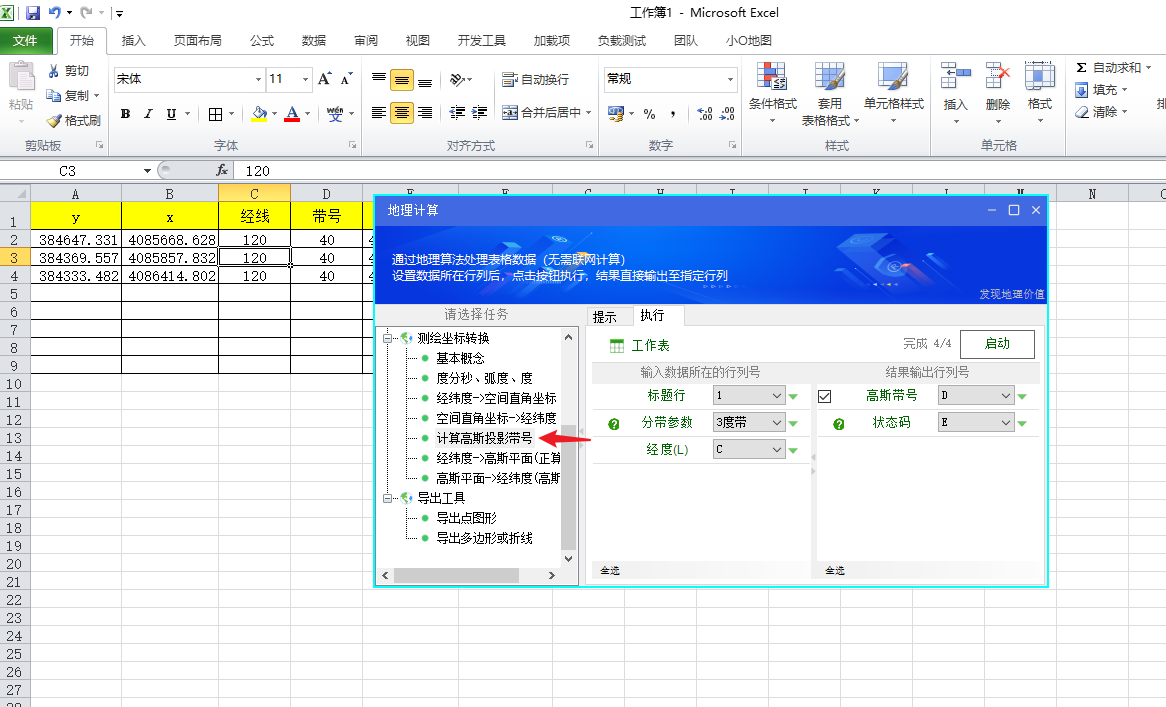Click align text right icon
Viewport: 1166px width, 707px height.
click(425, 112)
